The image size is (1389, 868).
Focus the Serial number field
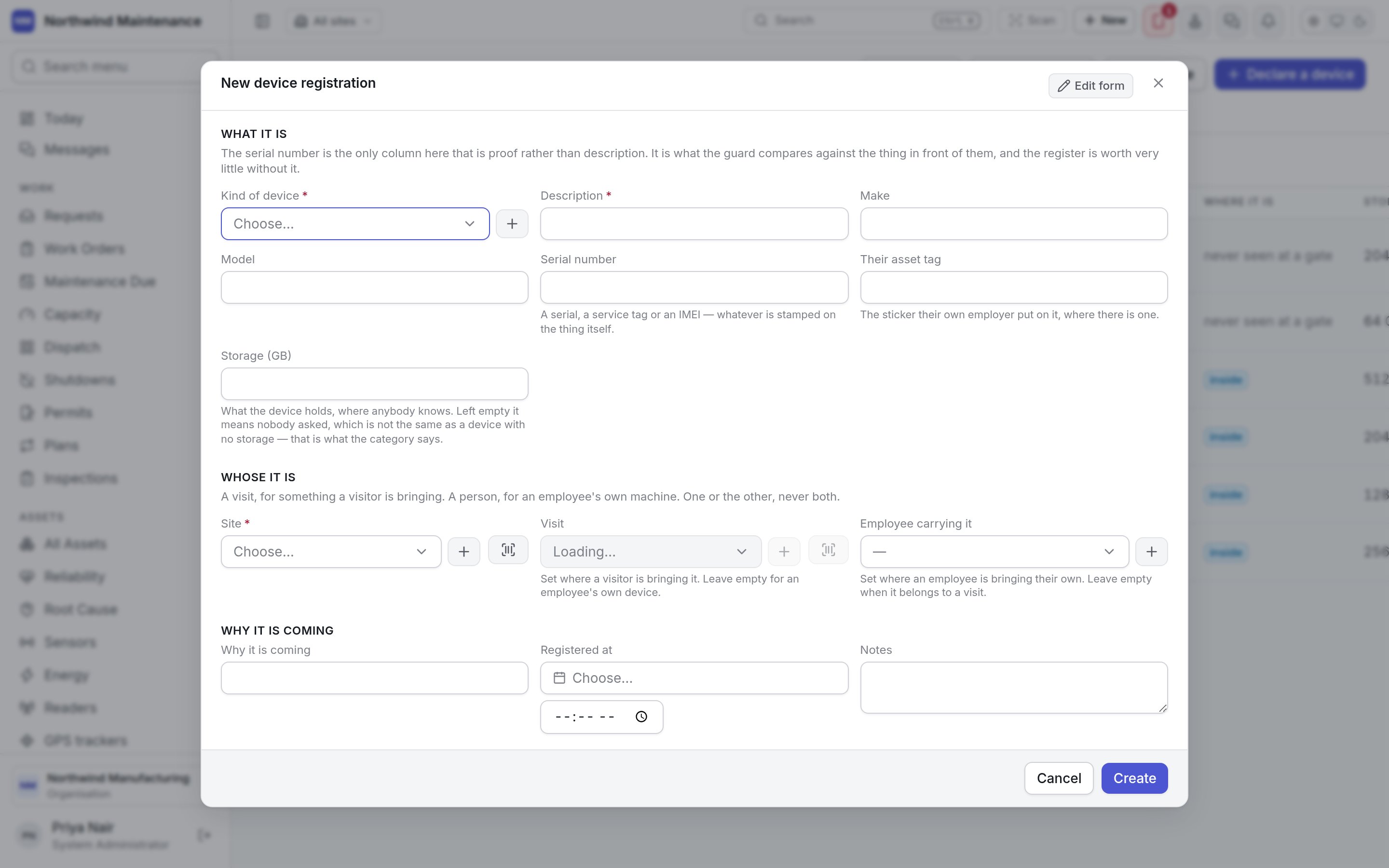[694, 287]
